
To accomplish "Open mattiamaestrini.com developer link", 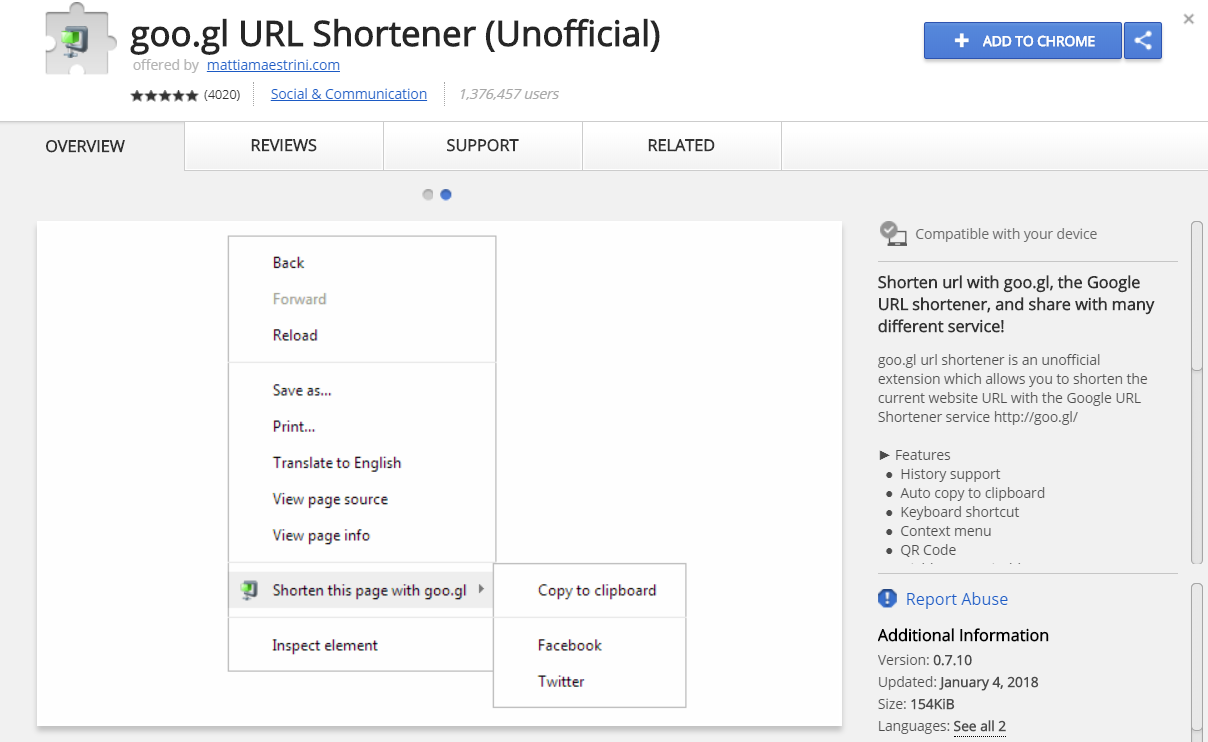I will click(273, 65).
